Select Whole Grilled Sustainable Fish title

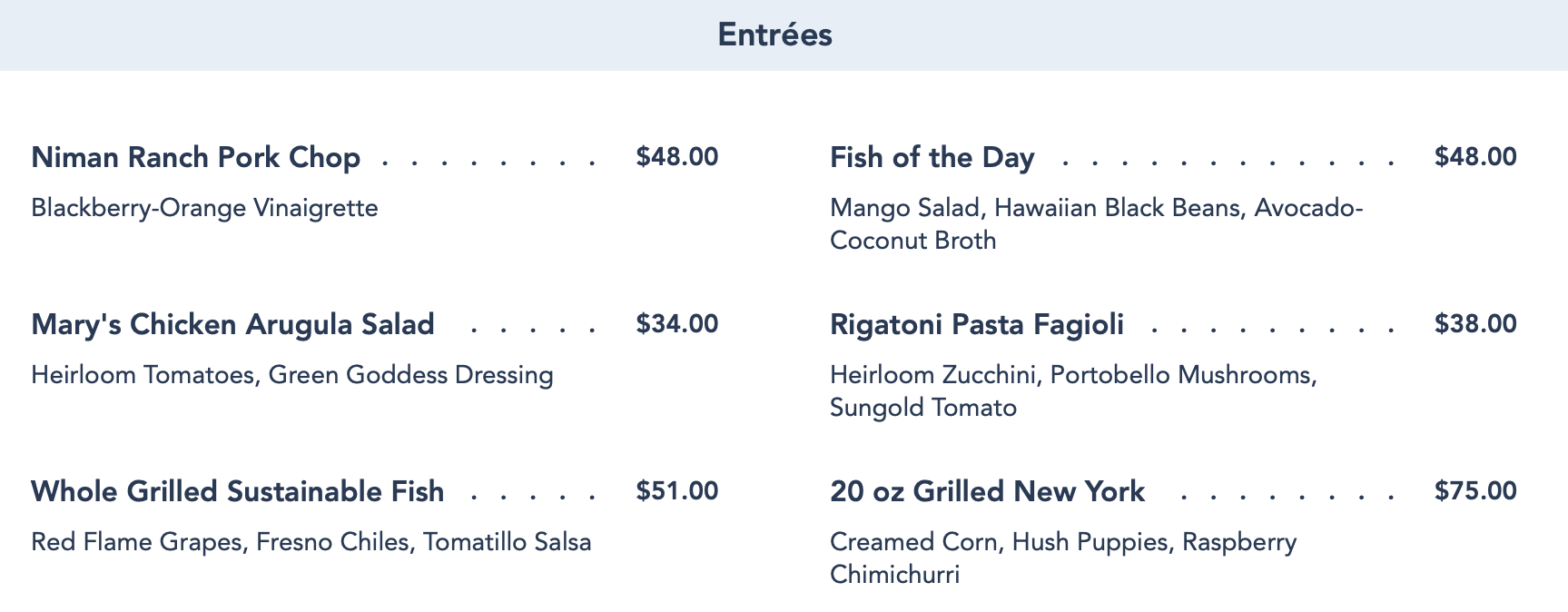pos(237,491)
